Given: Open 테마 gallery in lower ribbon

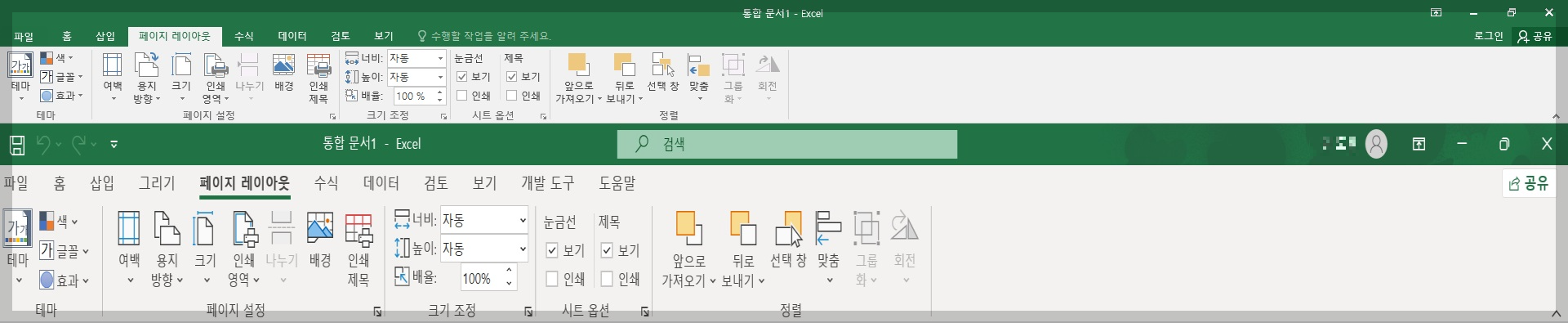Looking at the screenshot, I should 18,247.
